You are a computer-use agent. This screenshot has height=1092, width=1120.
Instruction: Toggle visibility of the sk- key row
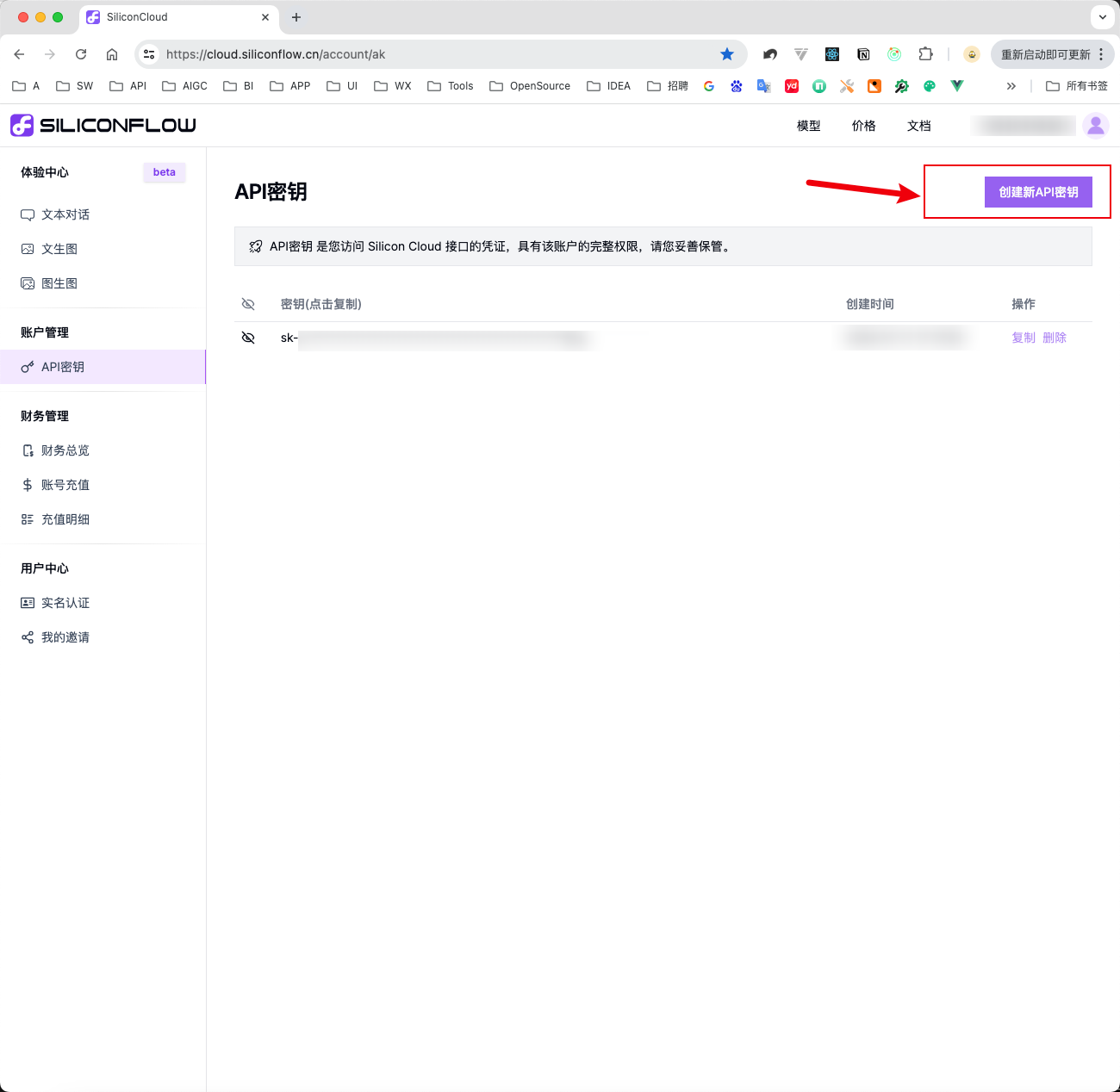[x=248, y=338]
